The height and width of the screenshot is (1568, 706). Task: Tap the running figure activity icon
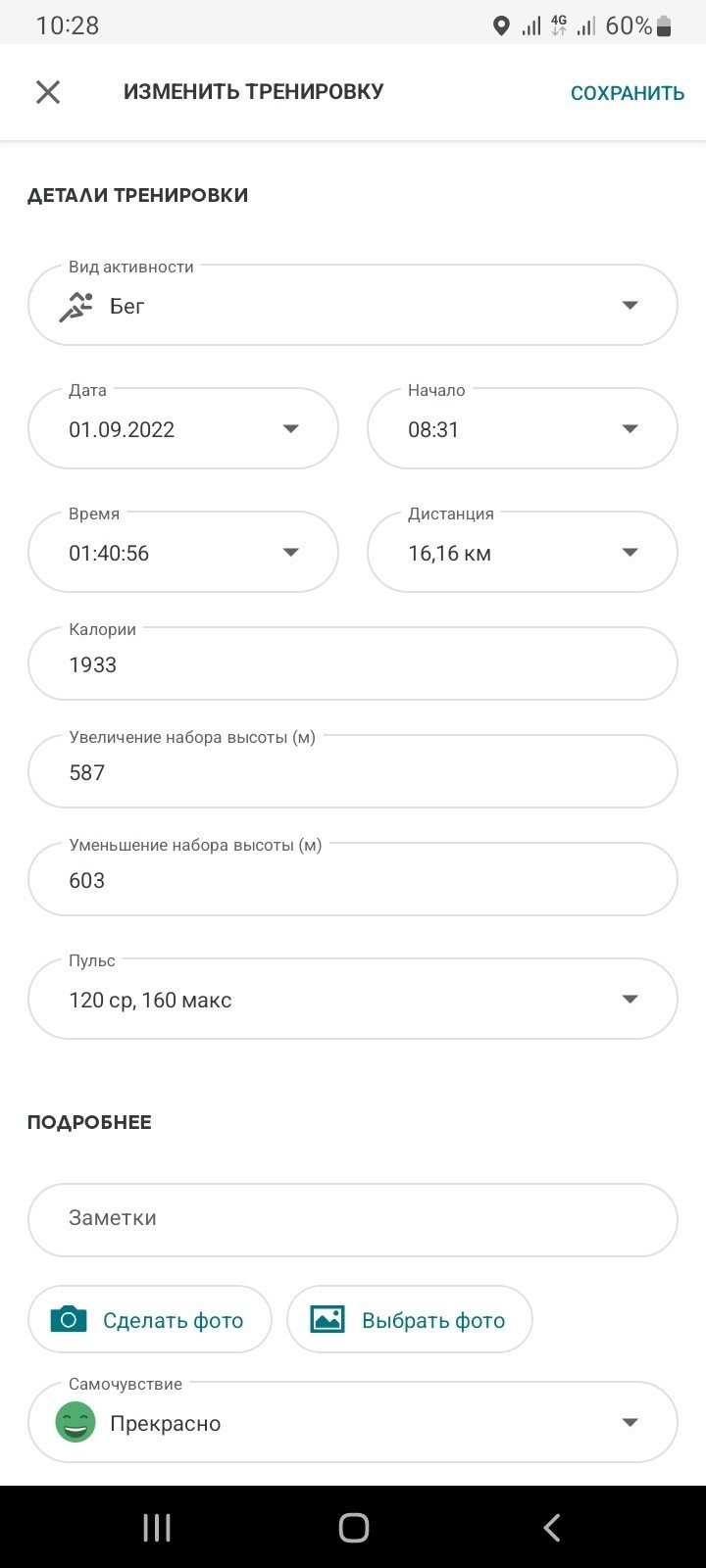76,307
